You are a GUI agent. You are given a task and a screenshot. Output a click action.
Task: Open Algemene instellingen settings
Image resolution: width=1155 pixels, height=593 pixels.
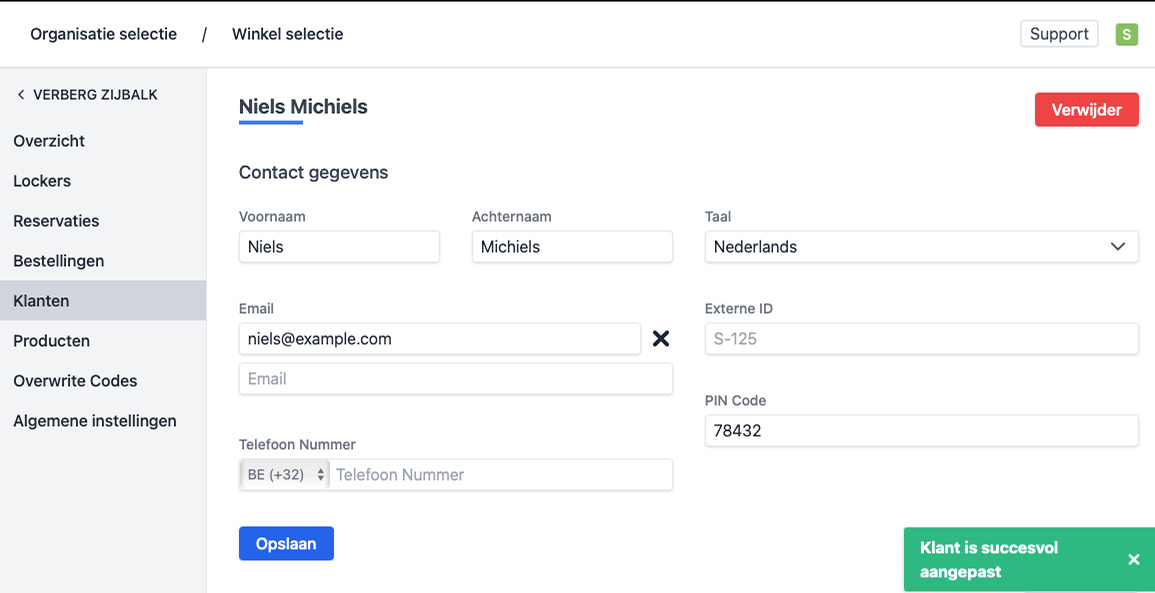tap(95, 421)
